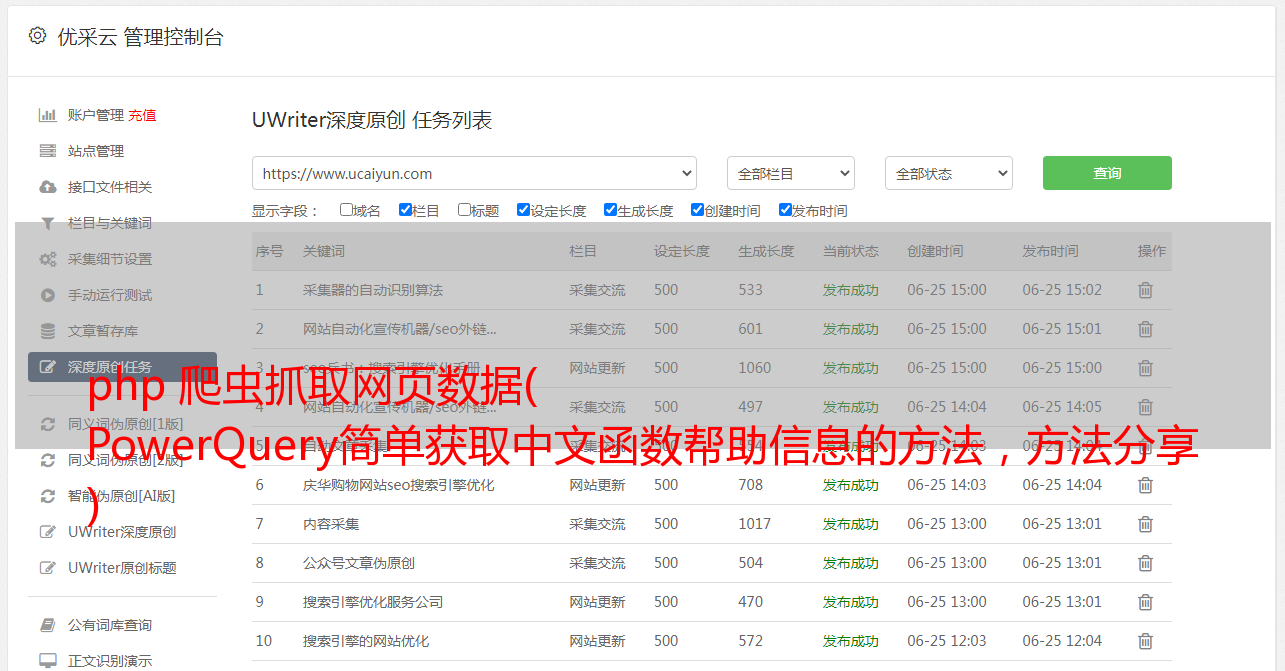This screenshot has height=671, width=1285.
Task: Click trash icon for 内容采集 row
Action: [x=1145, y=524]
